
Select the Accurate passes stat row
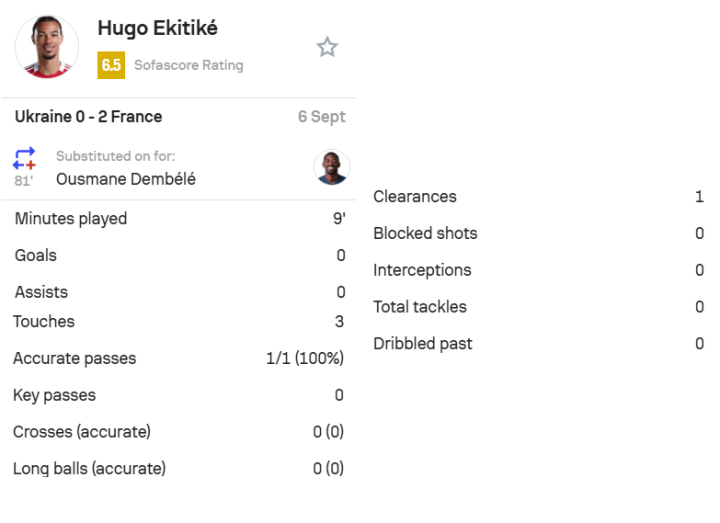179,358
